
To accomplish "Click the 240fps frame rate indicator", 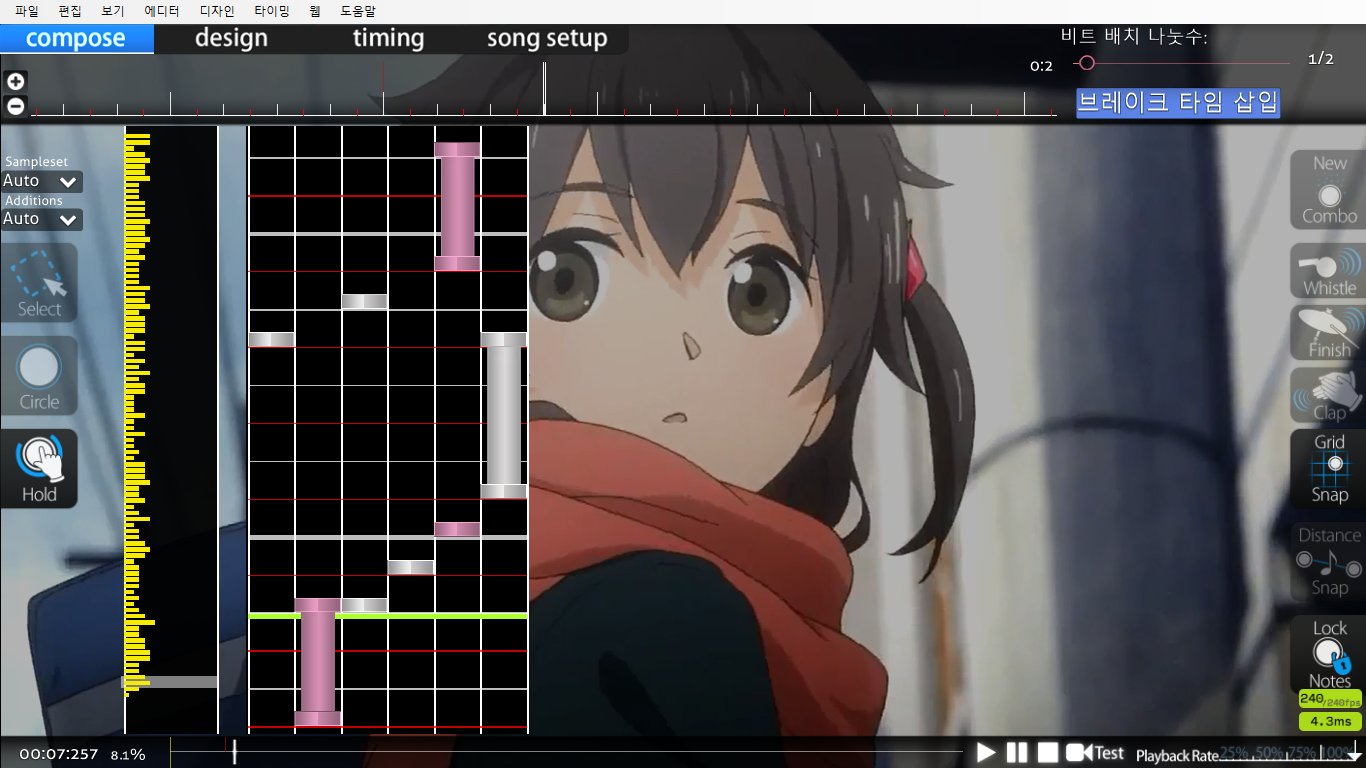I will click(x=1330, y=699).
